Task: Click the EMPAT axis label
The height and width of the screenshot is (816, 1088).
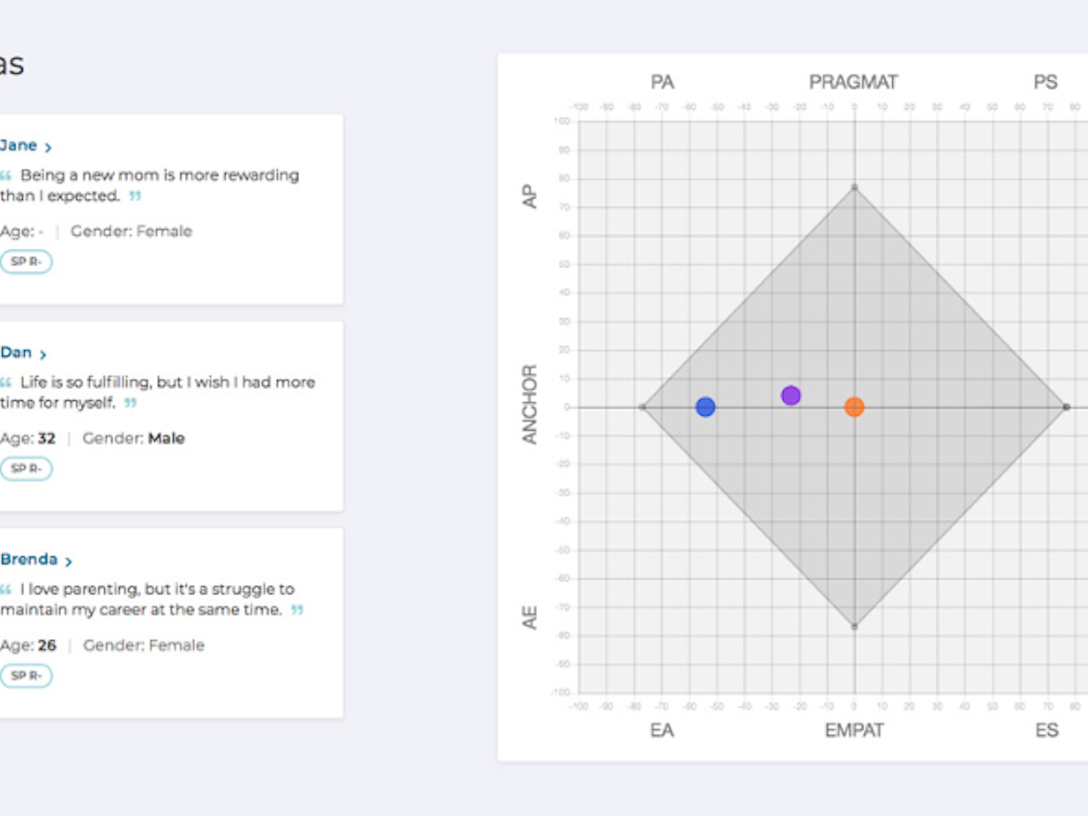Action: tap(854, 731)
